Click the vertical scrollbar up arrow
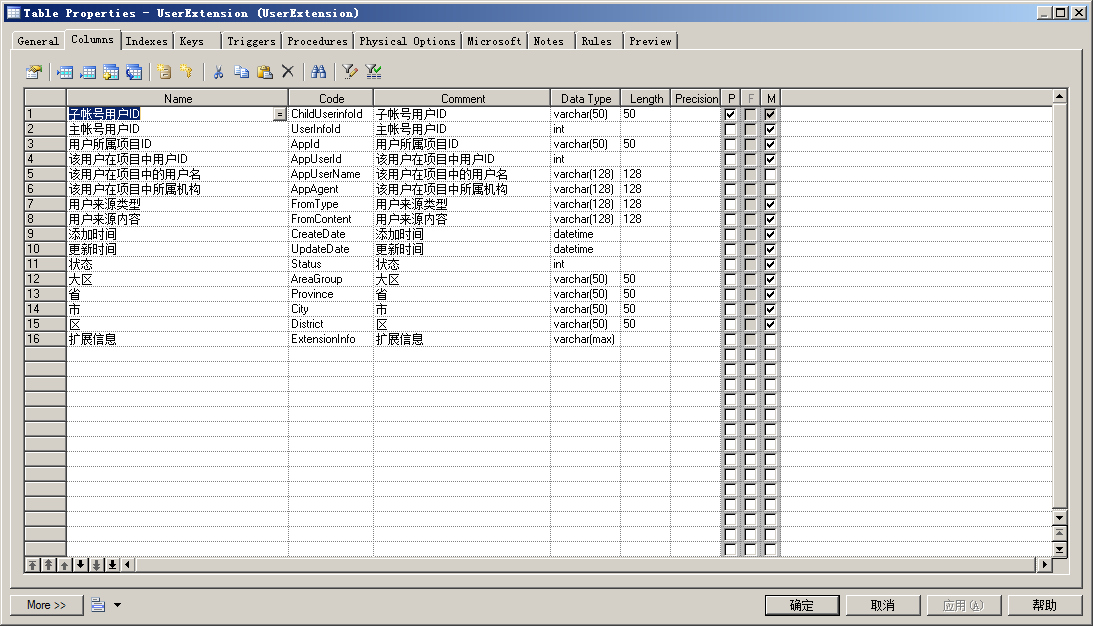1093x626 pixels. pos(1060,97)
